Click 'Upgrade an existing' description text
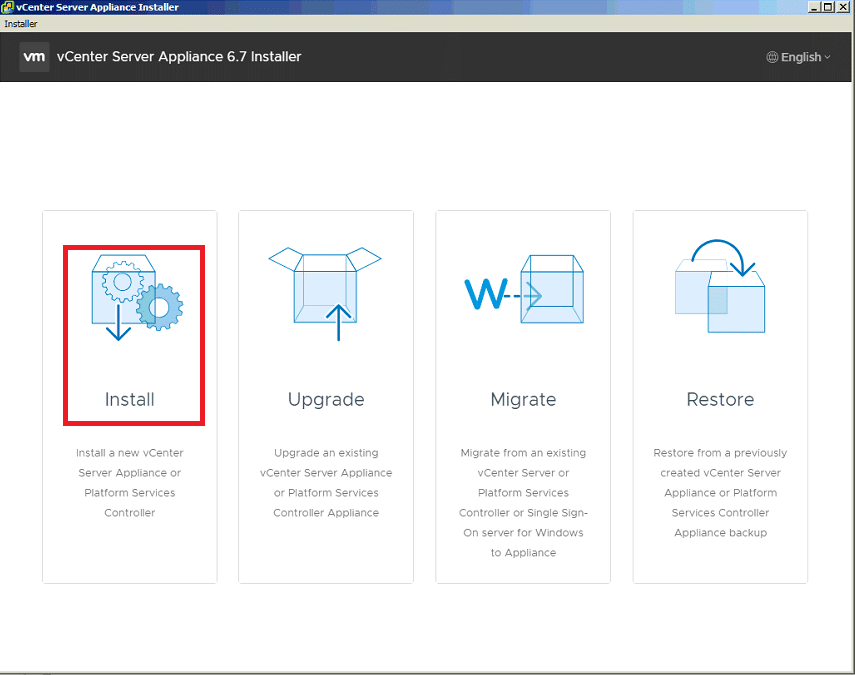 coord(326,483)
